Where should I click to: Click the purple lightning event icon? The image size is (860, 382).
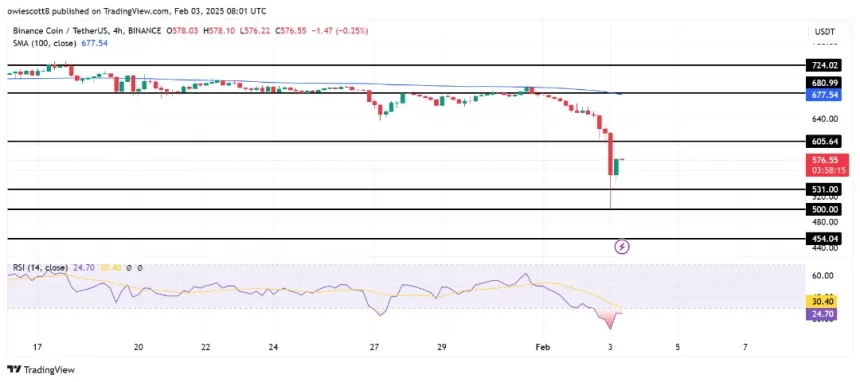(621, 247)
